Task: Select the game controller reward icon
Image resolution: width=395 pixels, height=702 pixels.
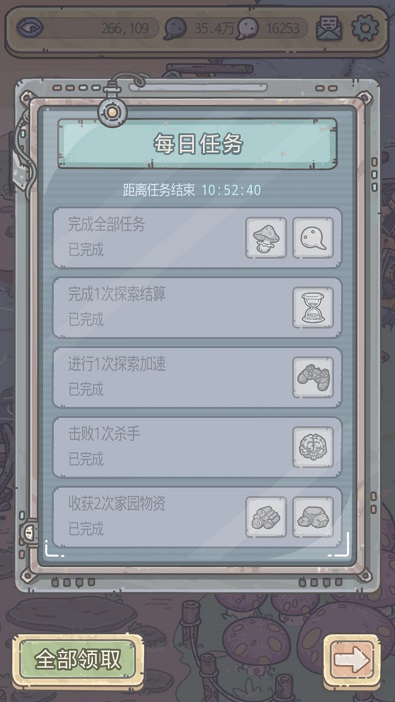Action: (313, 377)
